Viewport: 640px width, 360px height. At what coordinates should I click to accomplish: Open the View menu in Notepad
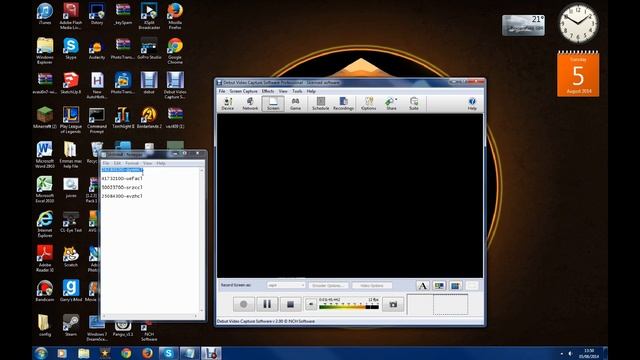(147, 163)
